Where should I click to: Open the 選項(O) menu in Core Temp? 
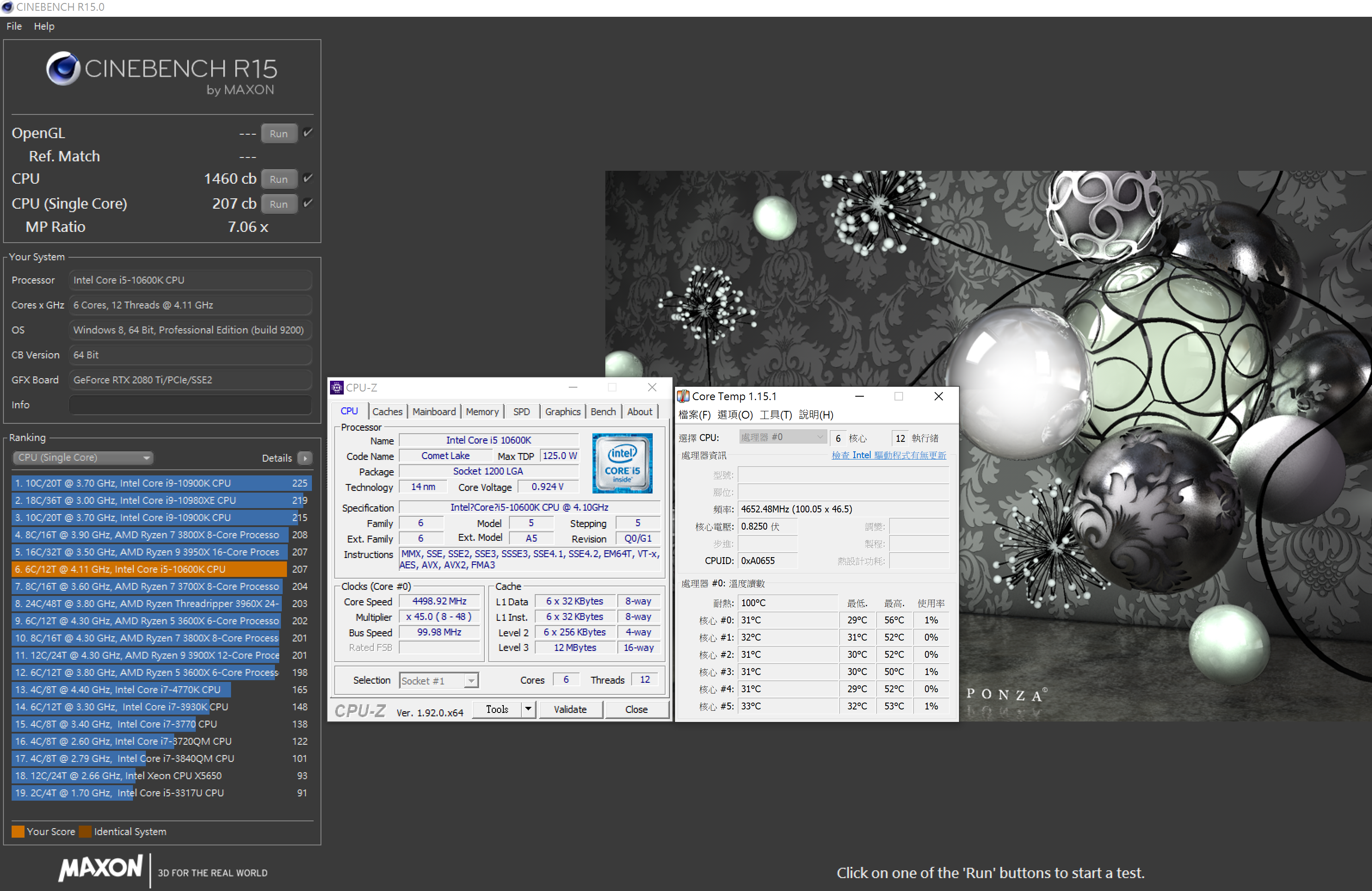coord(735,415)
